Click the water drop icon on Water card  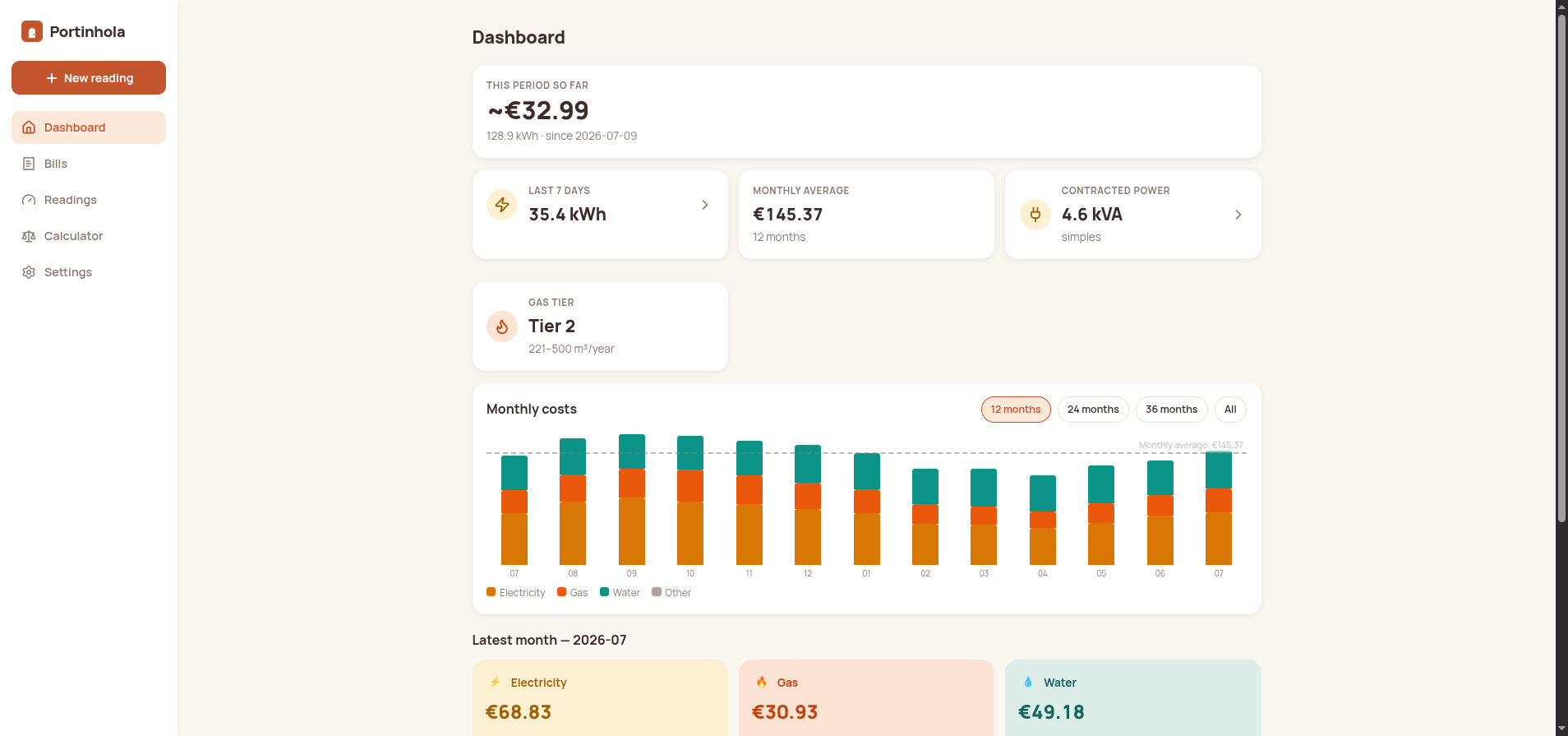1028,682
